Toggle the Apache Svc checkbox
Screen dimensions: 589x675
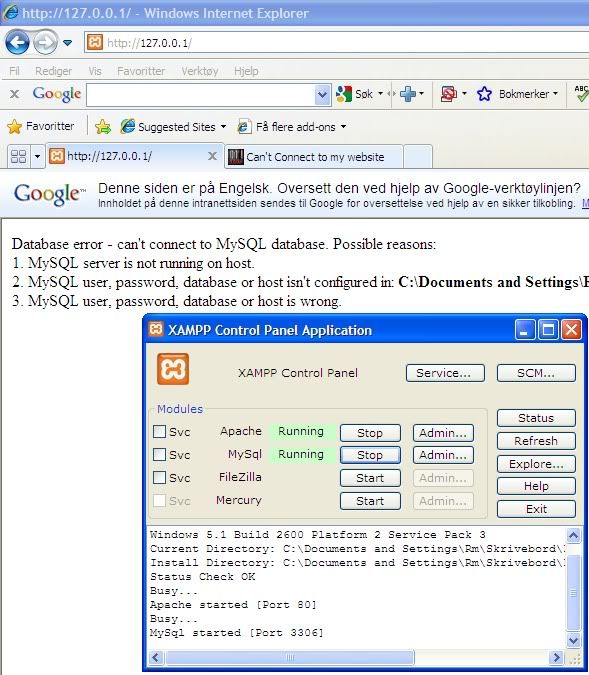coord(159,431)
